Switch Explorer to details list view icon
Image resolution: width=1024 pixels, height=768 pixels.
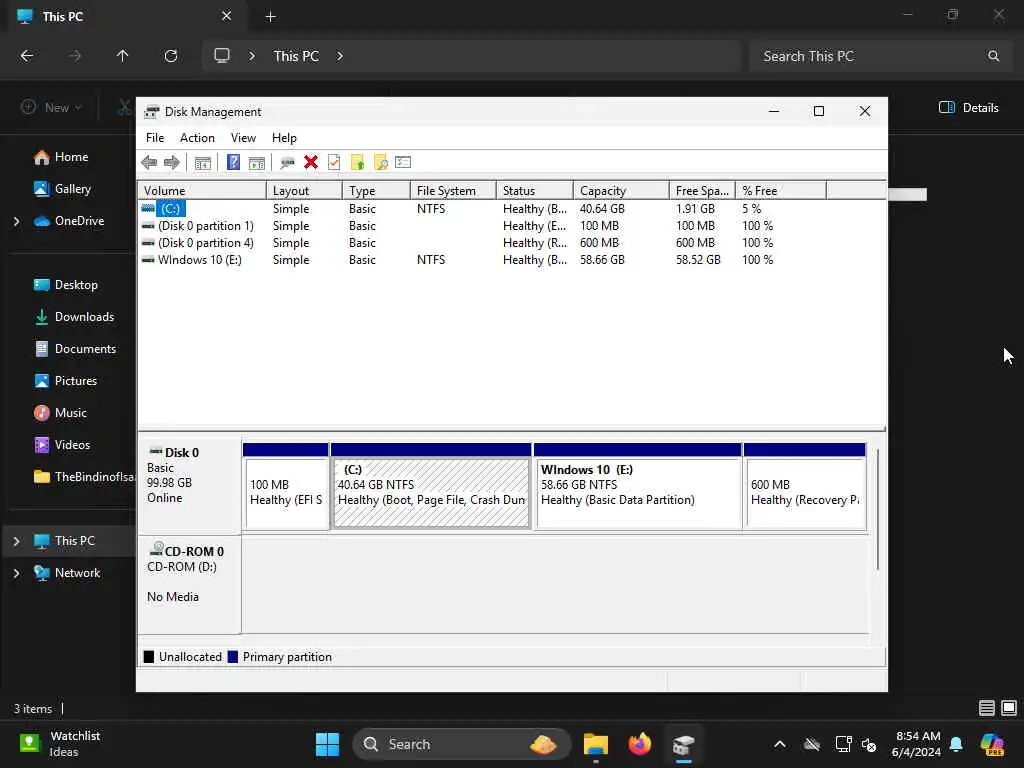(x=987, y=709)
